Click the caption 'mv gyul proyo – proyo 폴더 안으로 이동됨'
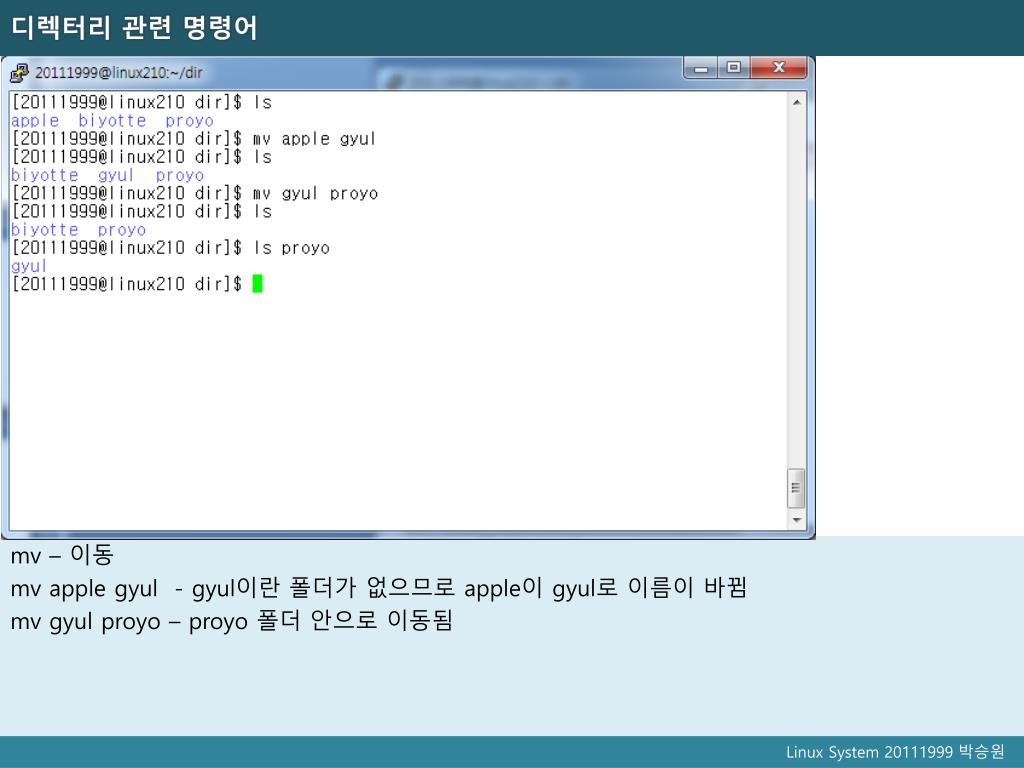Screen dimensions: 1024x768 231,620
